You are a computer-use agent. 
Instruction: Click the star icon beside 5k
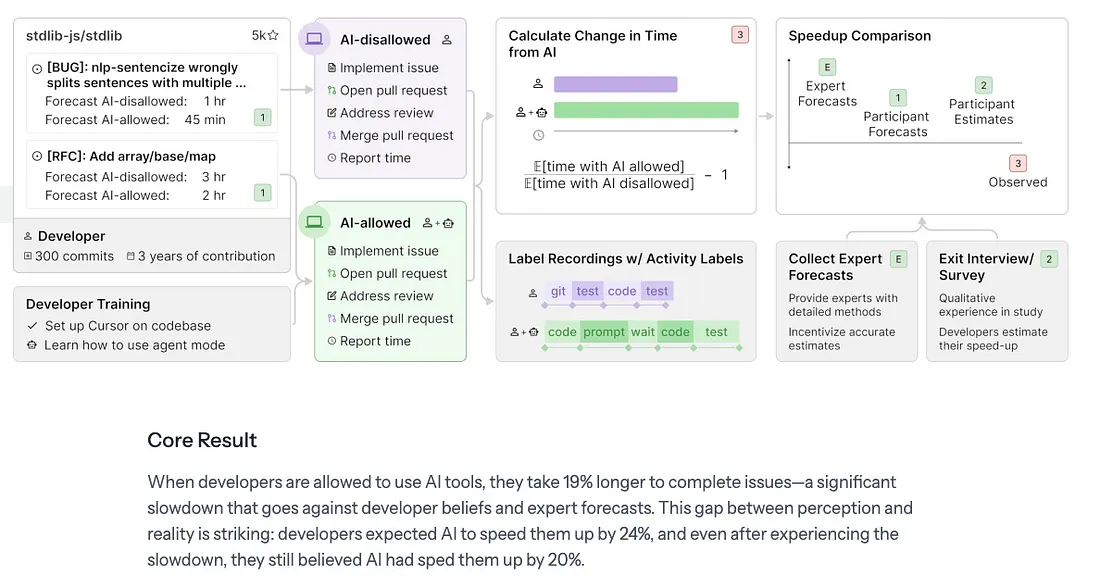pyautogui.click(x=273, y=36)
